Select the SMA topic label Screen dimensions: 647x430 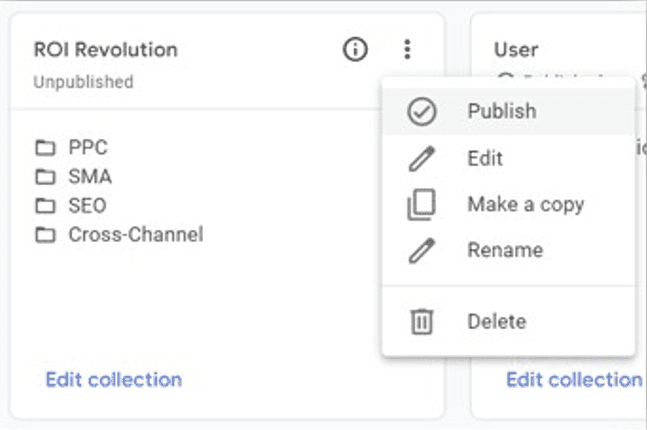[x=90, y=177]
